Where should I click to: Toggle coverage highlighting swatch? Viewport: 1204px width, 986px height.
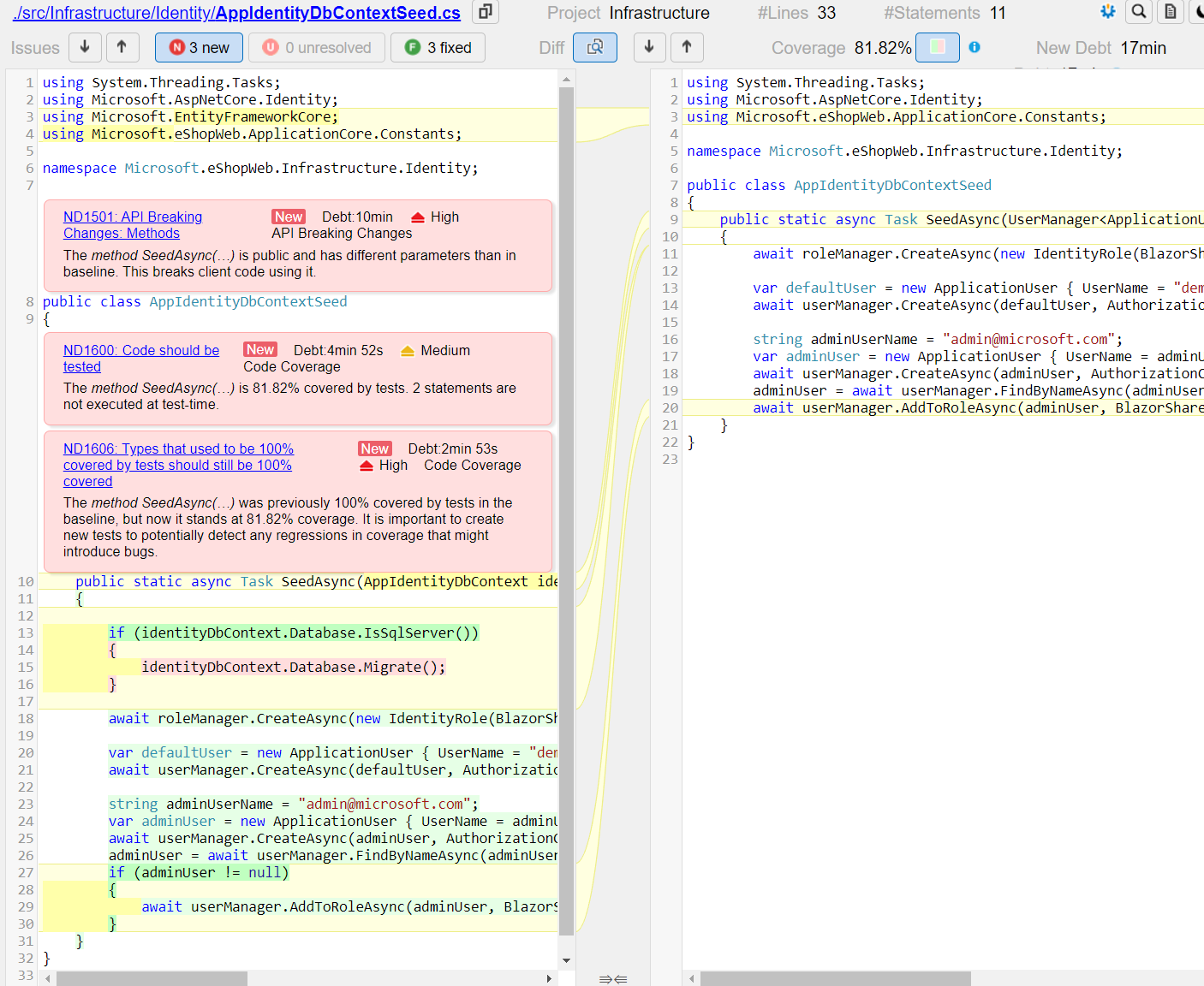(x=937, y=47)
